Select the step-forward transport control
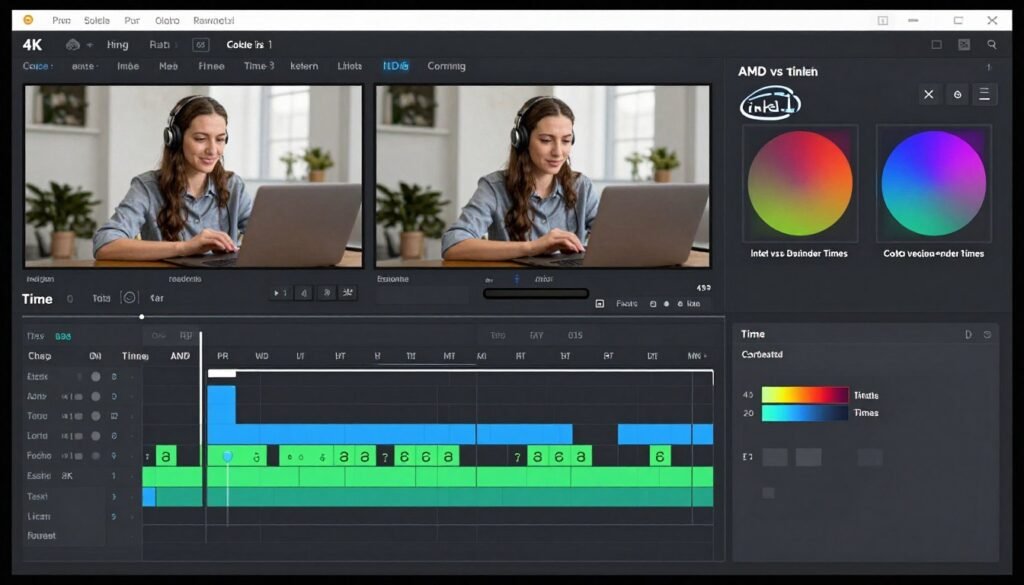1024x585 pixels. pos(327,293)
